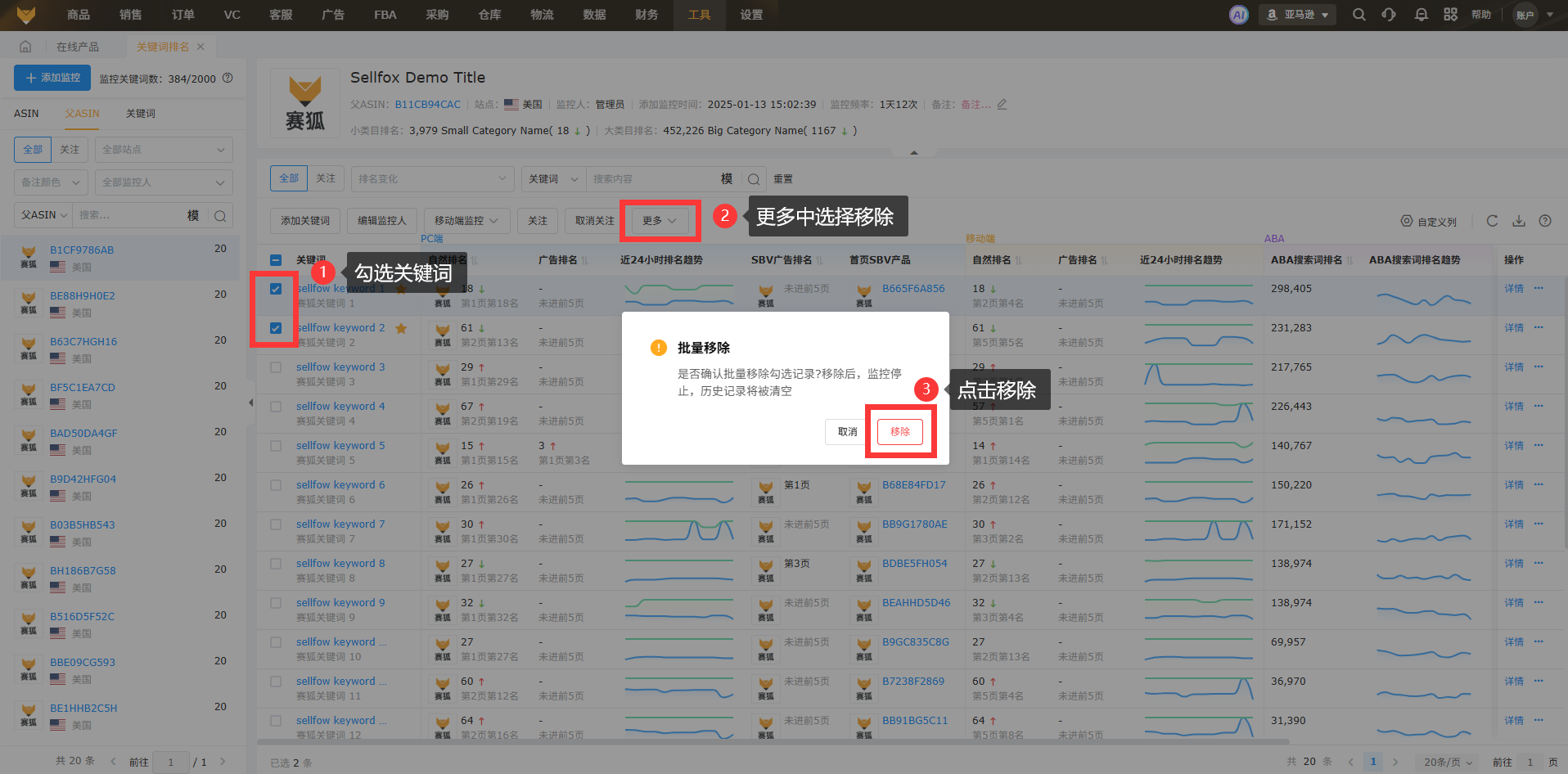
Task: Change the 20条/页 page size
Action: tap(1448, 762)
